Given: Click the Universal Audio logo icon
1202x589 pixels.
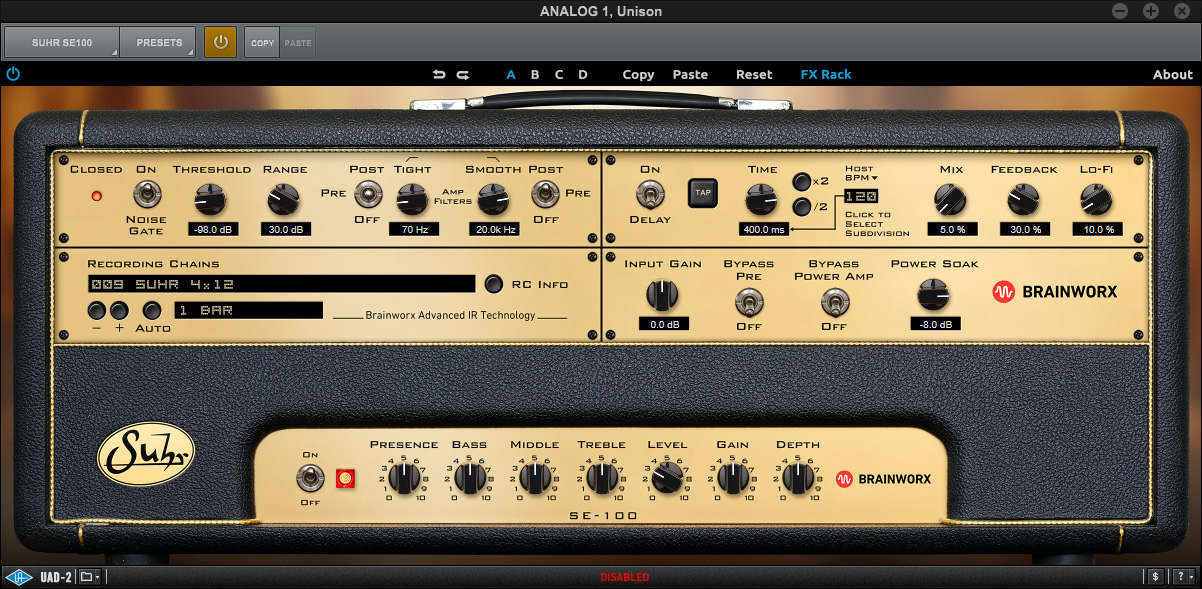Looking at the screenshot, I should (x=17, y=577).
